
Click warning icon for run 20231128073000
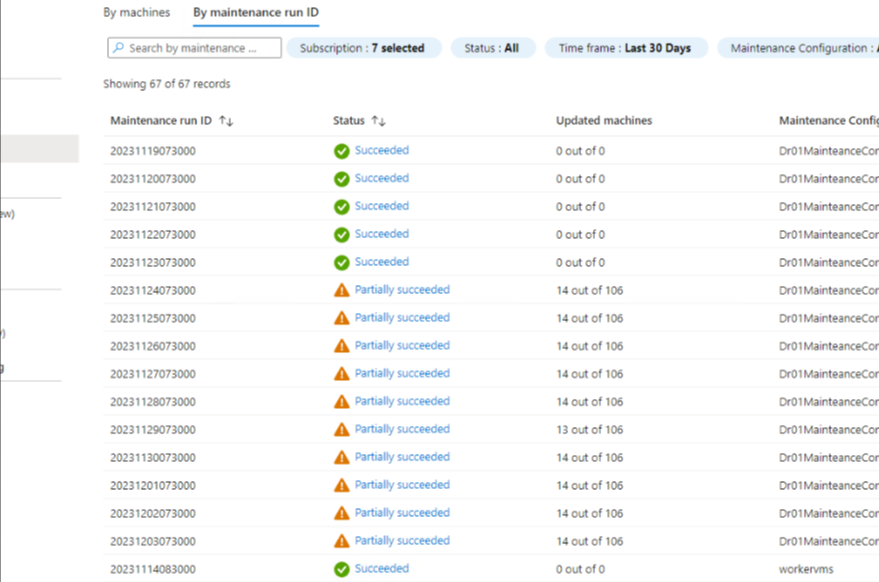pos(341,401)
